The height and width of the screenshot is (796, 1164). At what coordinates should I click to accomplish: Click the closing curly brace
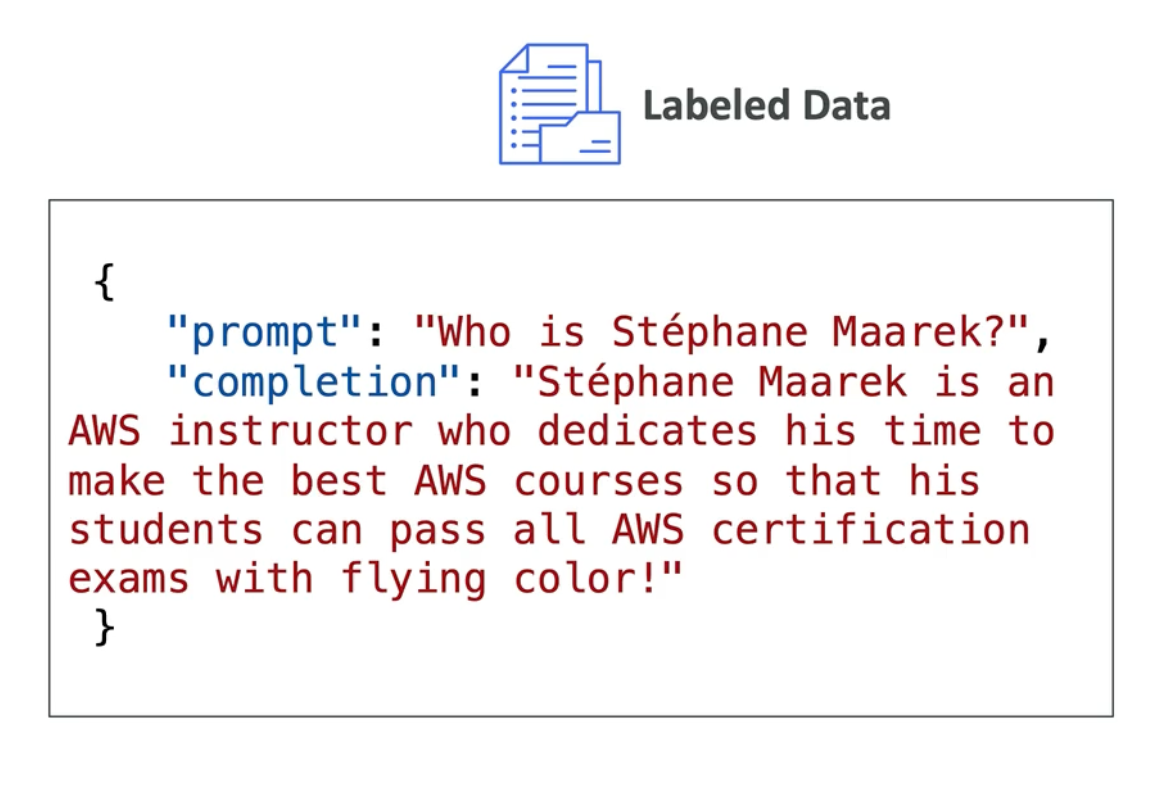coord(105,627)
